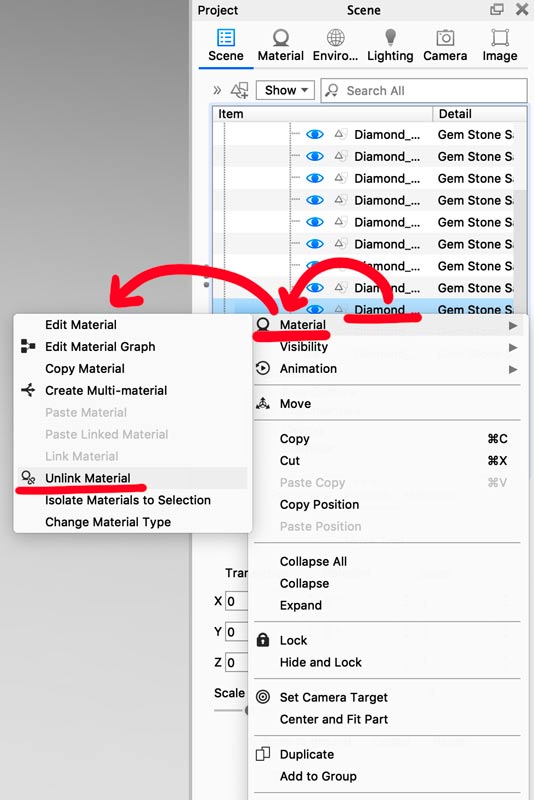534x800 pixels.
Task: Open the Camera tab
Action: (x=445, y=45)
